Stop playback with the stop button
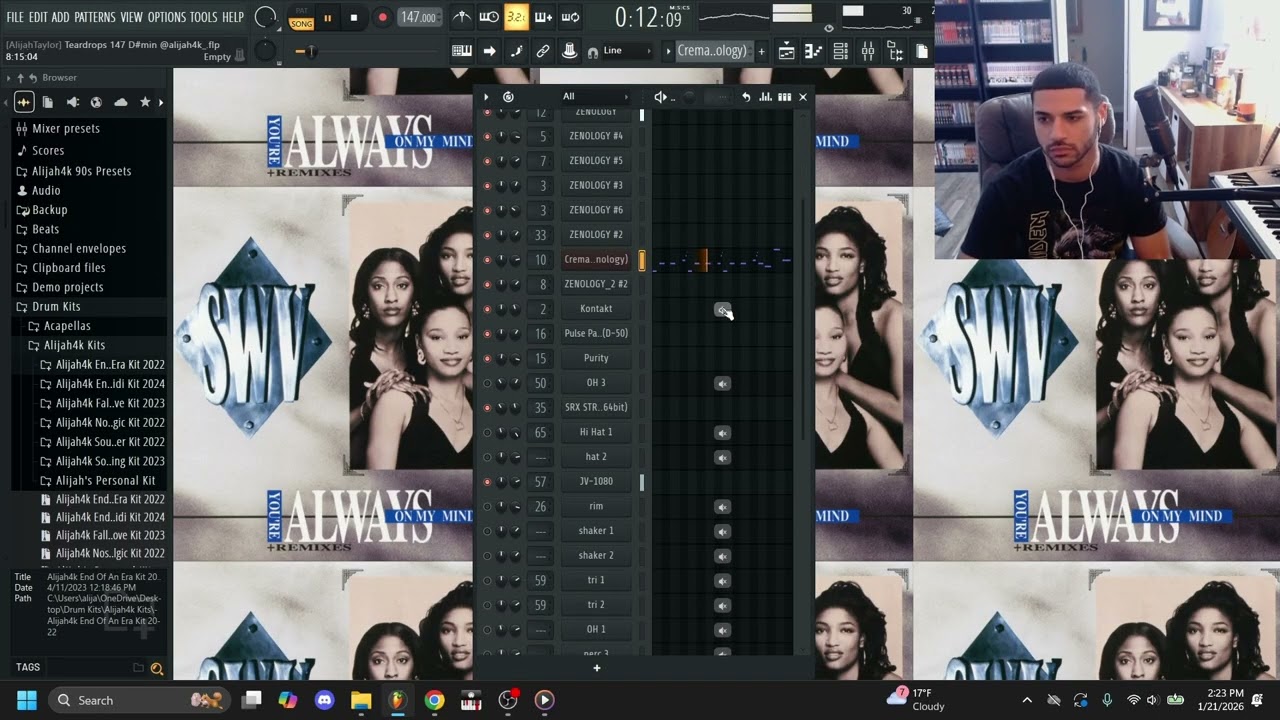The image size is (1280, 720). pyautogui.click(x=353, y=17)
